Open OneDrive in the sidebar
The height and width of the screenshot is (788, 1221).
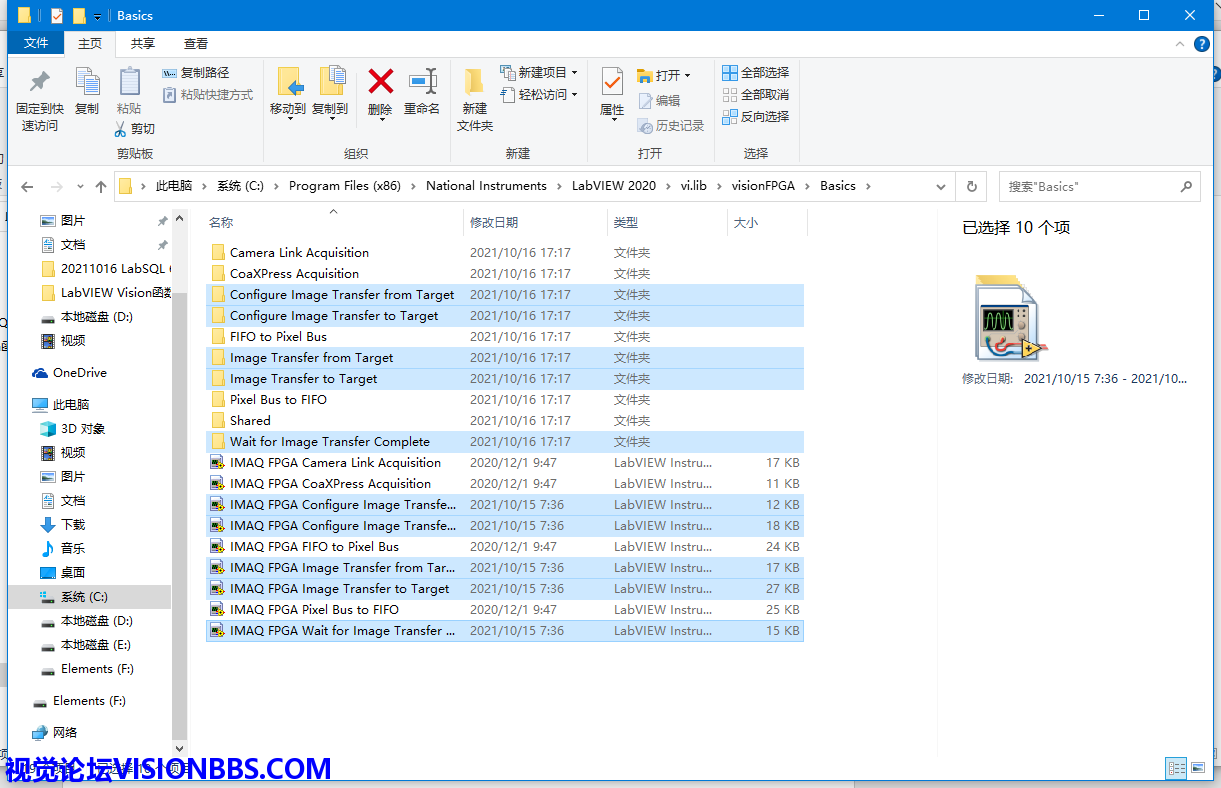[69, 372]
